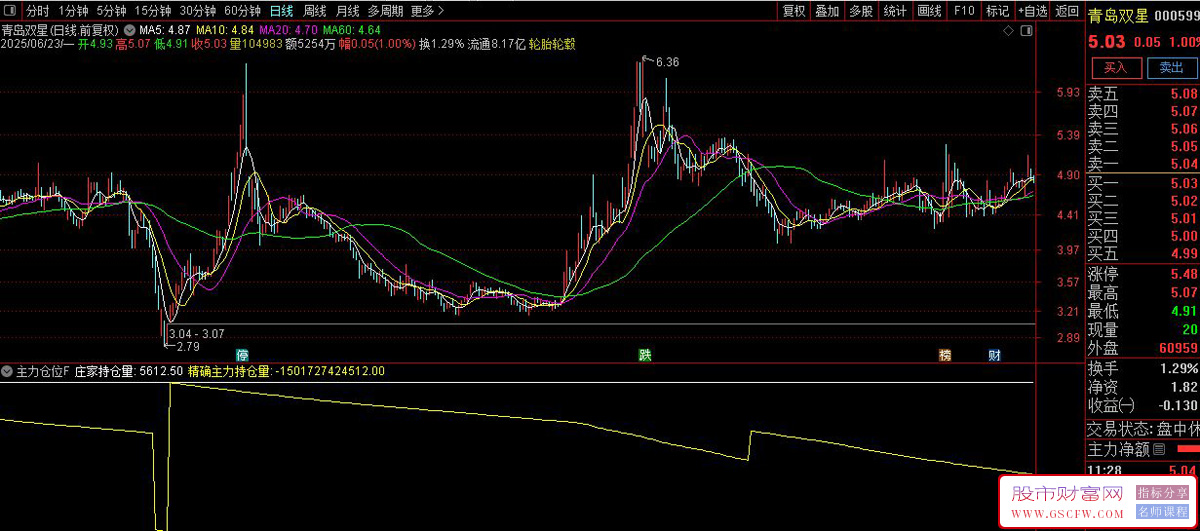This screenshot has height=531, width=1200.
Task: Click the MA20: 4.70 indicator label
Action: (287, 30)
